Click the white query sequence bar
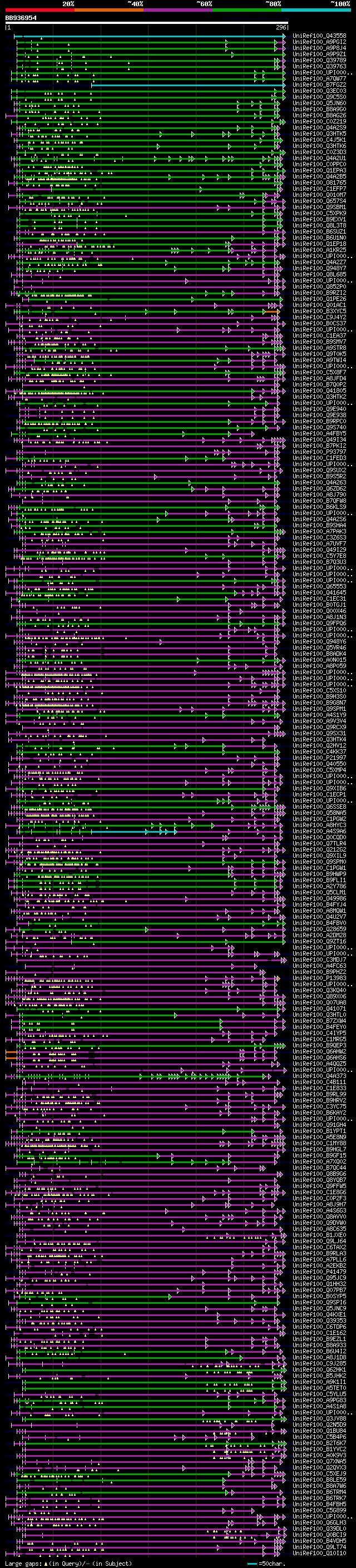 (x=147, y=23)
